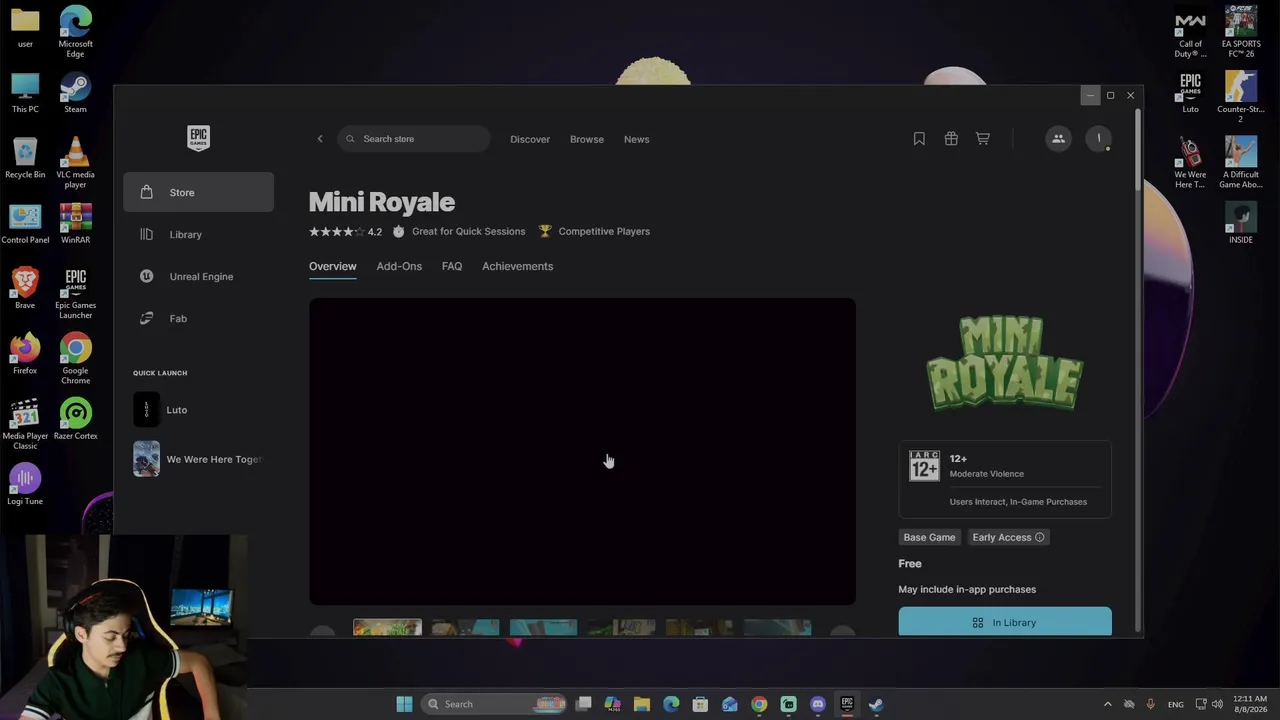Click the Base Game tag

click(x=929, y=537)
